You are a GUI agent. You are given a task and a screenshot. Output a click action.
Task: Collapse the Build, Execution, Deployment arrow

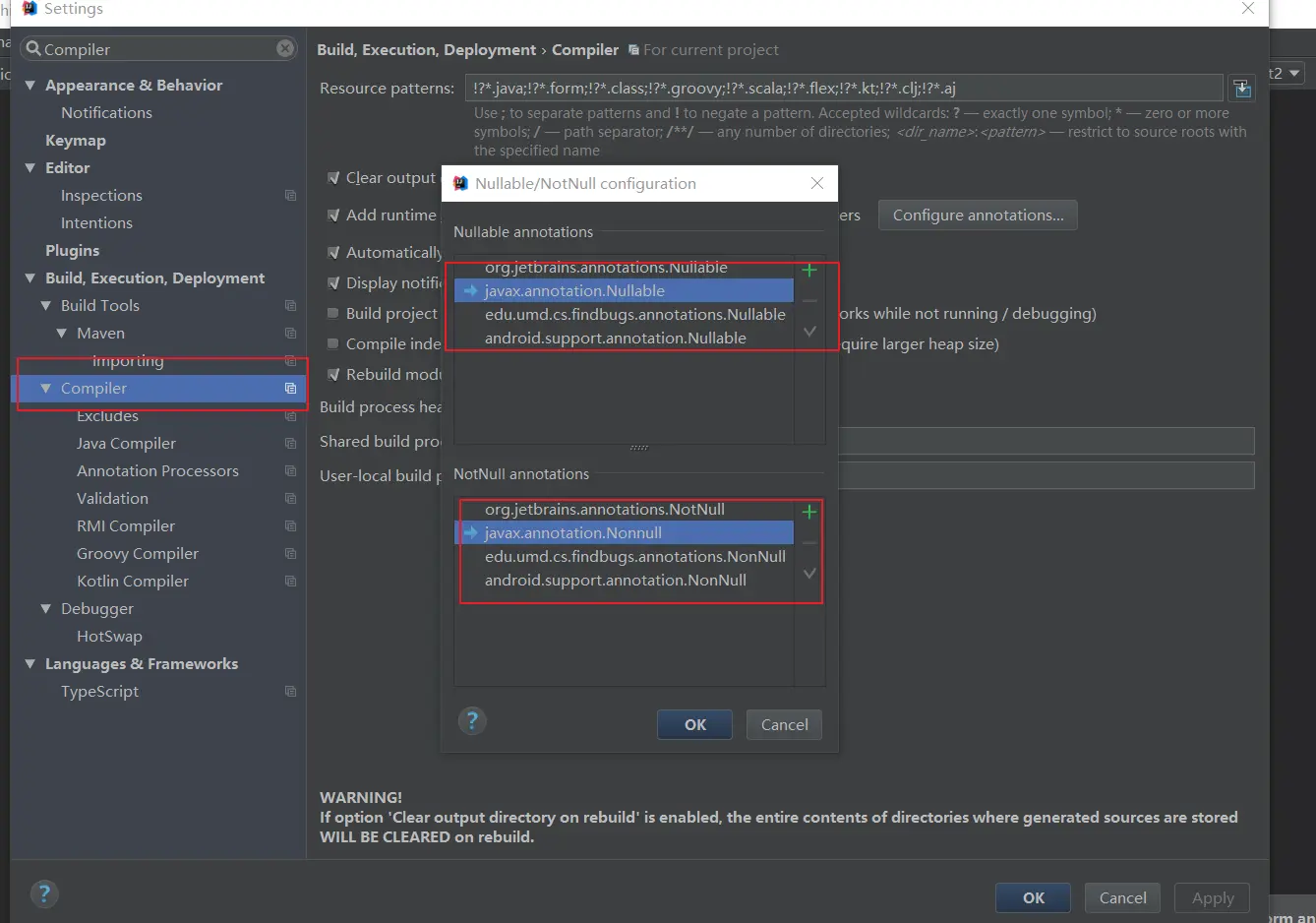30,278
